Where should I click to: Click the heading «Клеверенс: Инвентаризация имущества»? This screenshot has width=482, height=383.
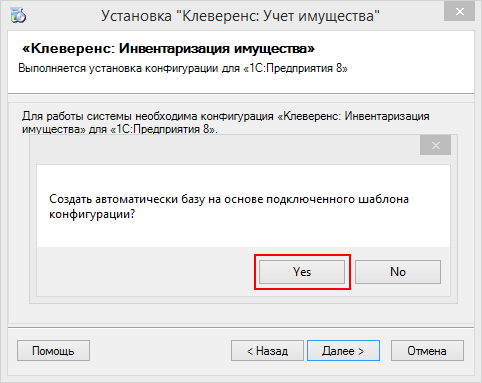coord(168,48)
